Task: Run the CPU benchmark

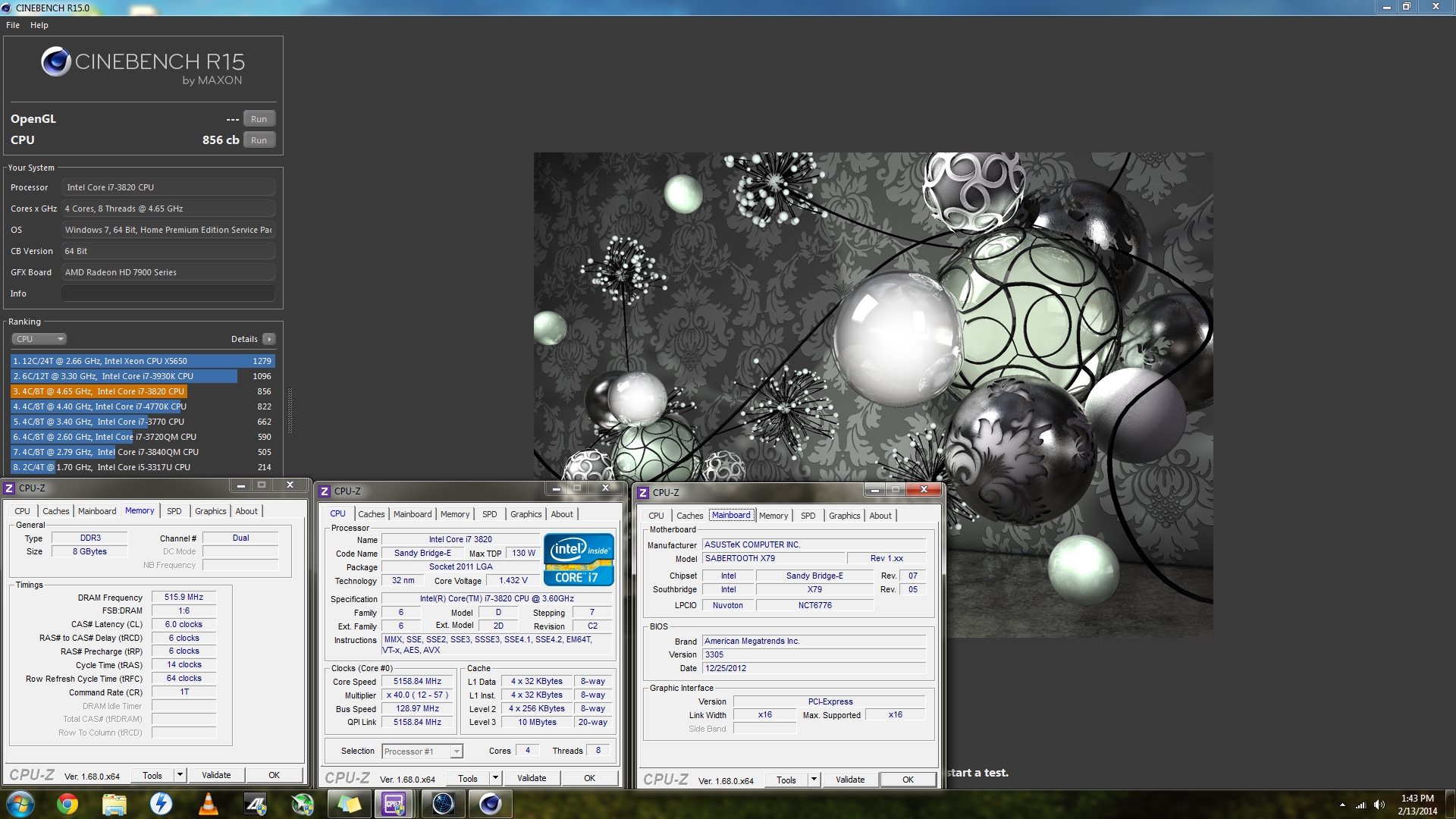Action: pos(259,140)
